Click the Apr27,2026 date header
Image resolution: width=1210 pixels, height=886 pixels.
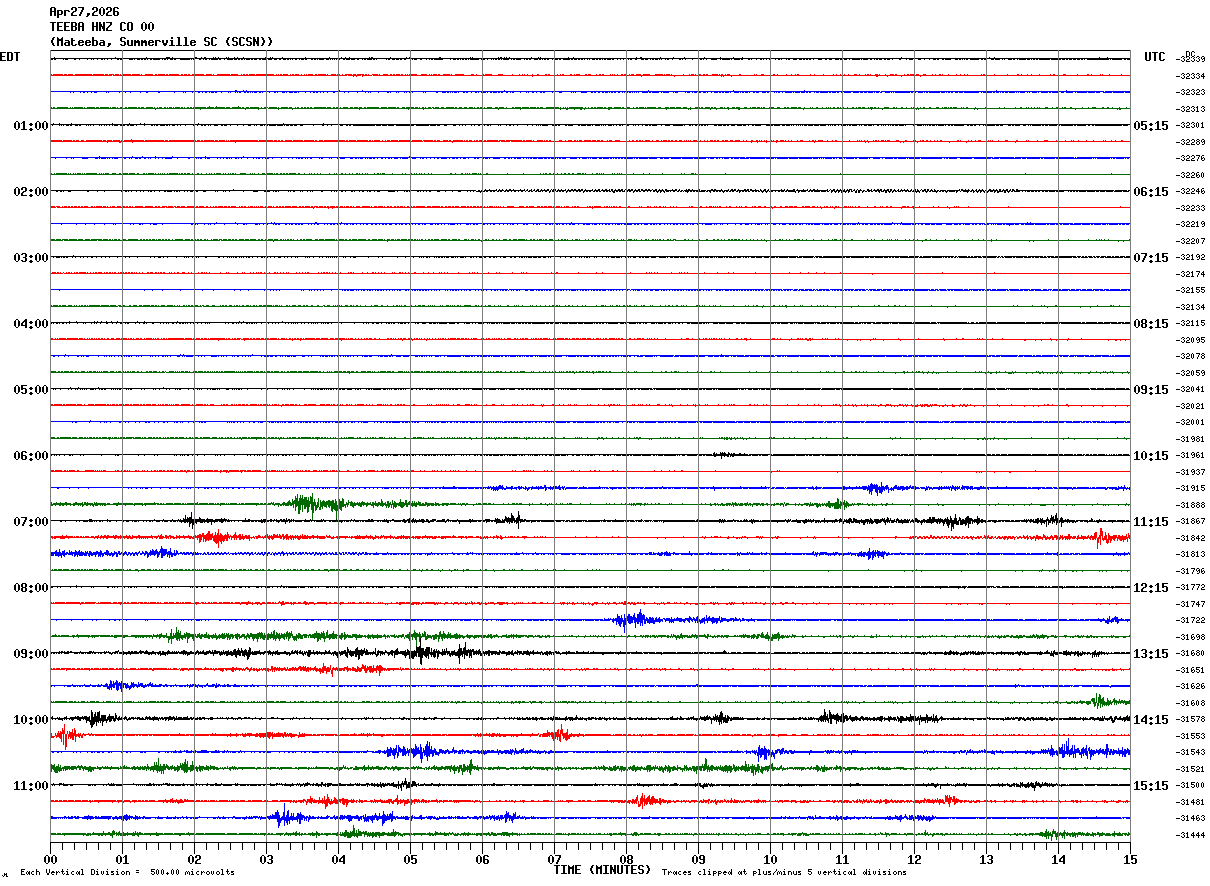[84, 12]
